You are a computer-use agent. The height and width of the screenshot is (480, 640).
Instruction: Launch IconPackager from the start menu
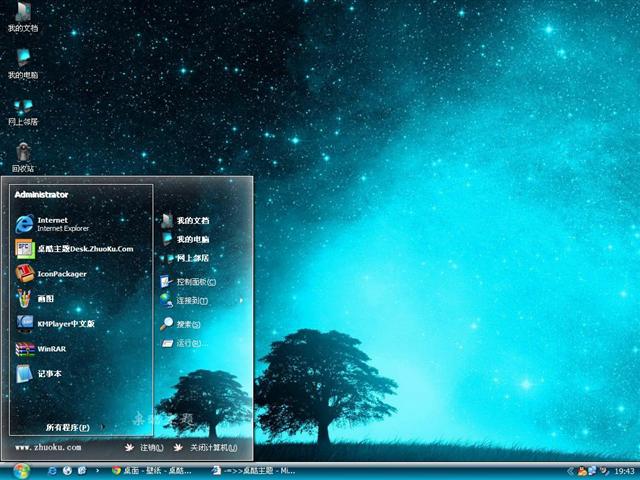(x=51, y=274)
